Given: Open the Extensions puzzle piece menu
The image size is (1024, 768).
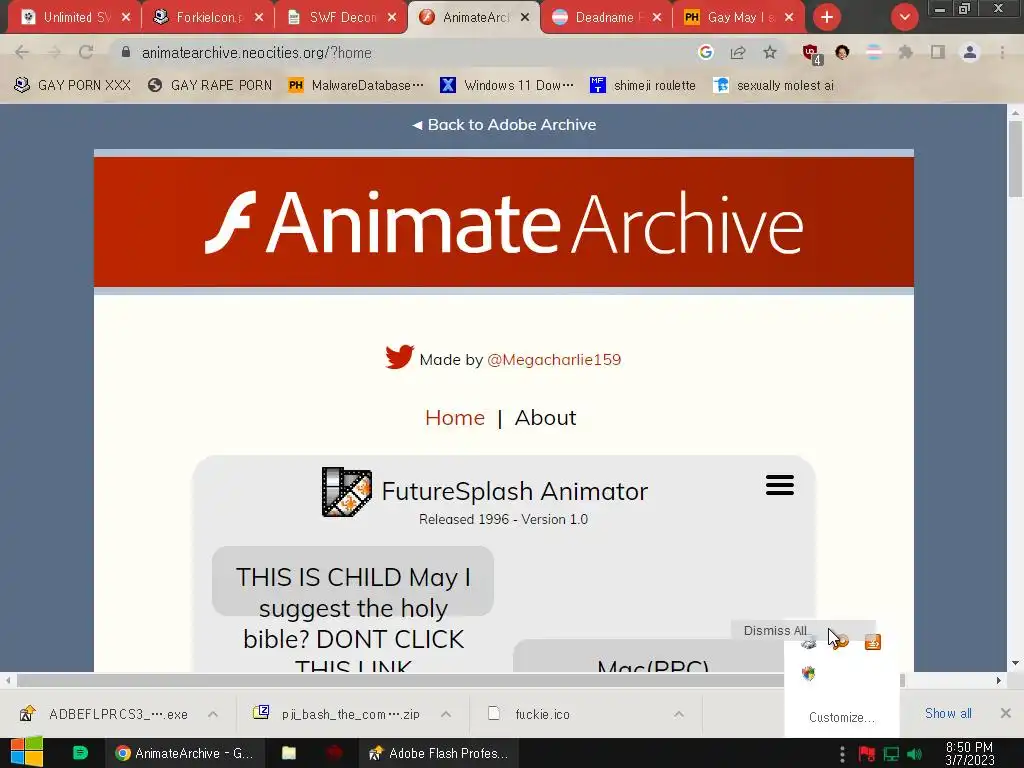Looking at the screenshot, I should tap(905, 52).
